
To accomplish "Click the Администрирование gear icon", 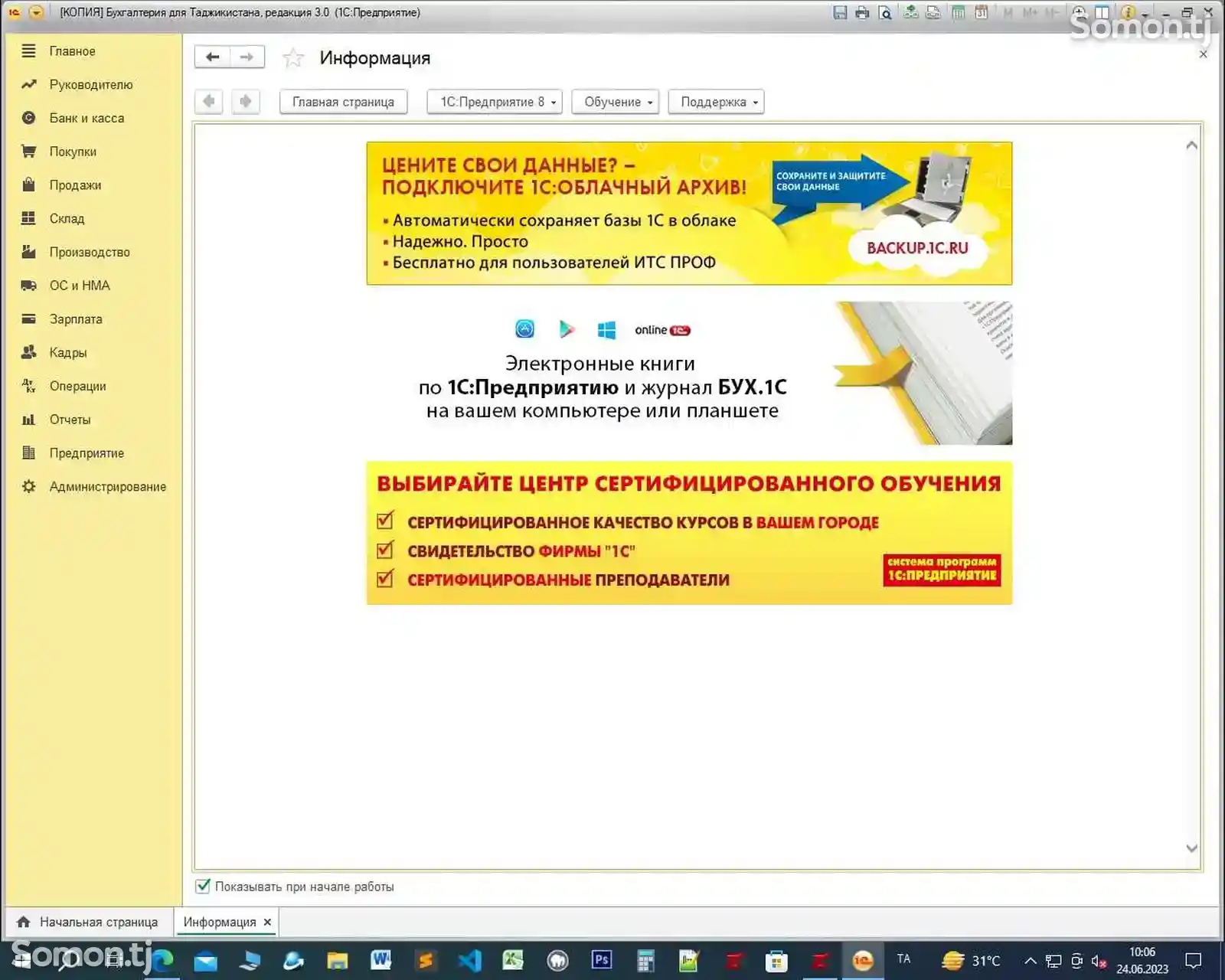I will [x=29, y=486].
